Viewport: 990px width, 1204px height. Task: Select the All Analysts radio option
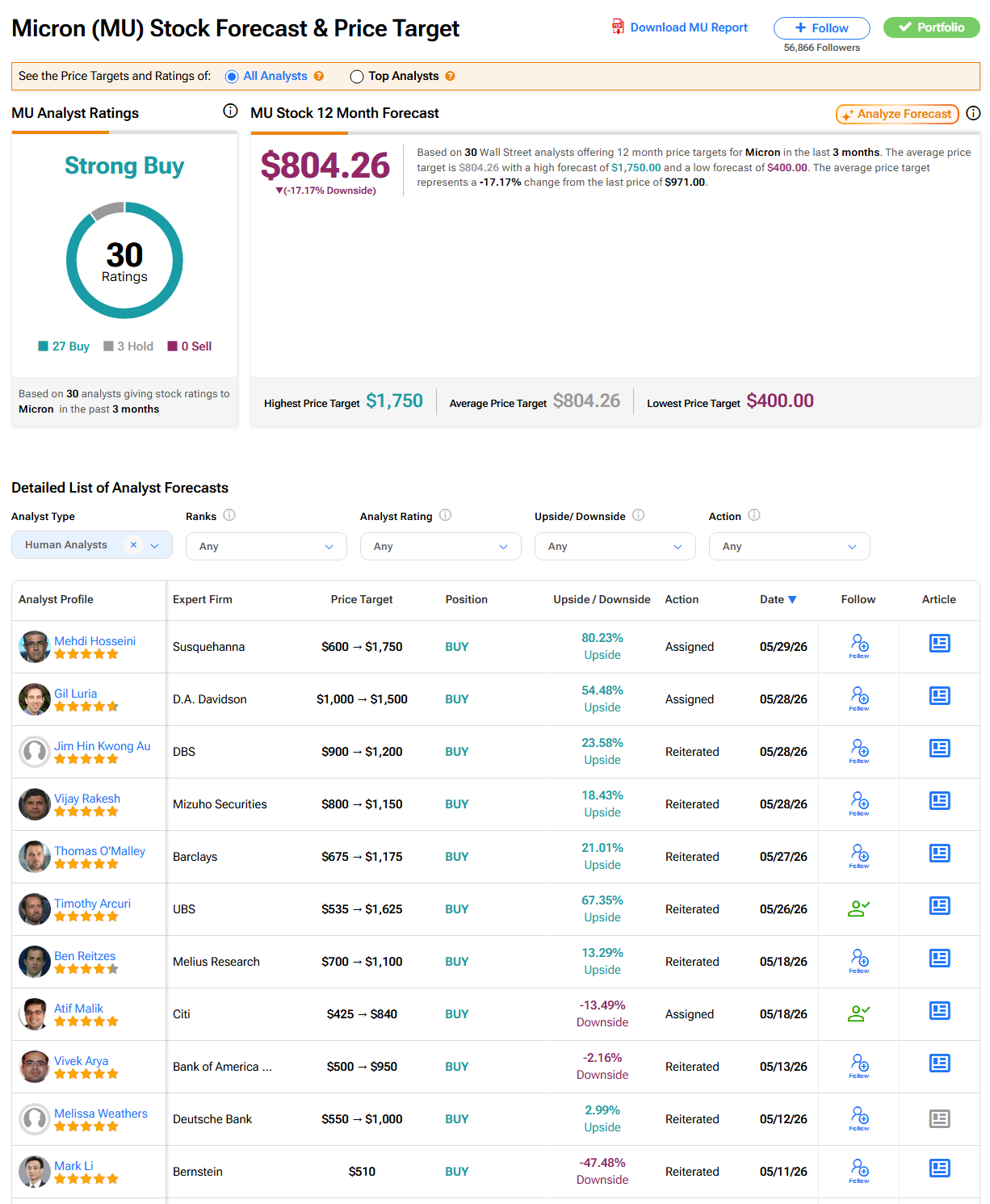(232, 77)
